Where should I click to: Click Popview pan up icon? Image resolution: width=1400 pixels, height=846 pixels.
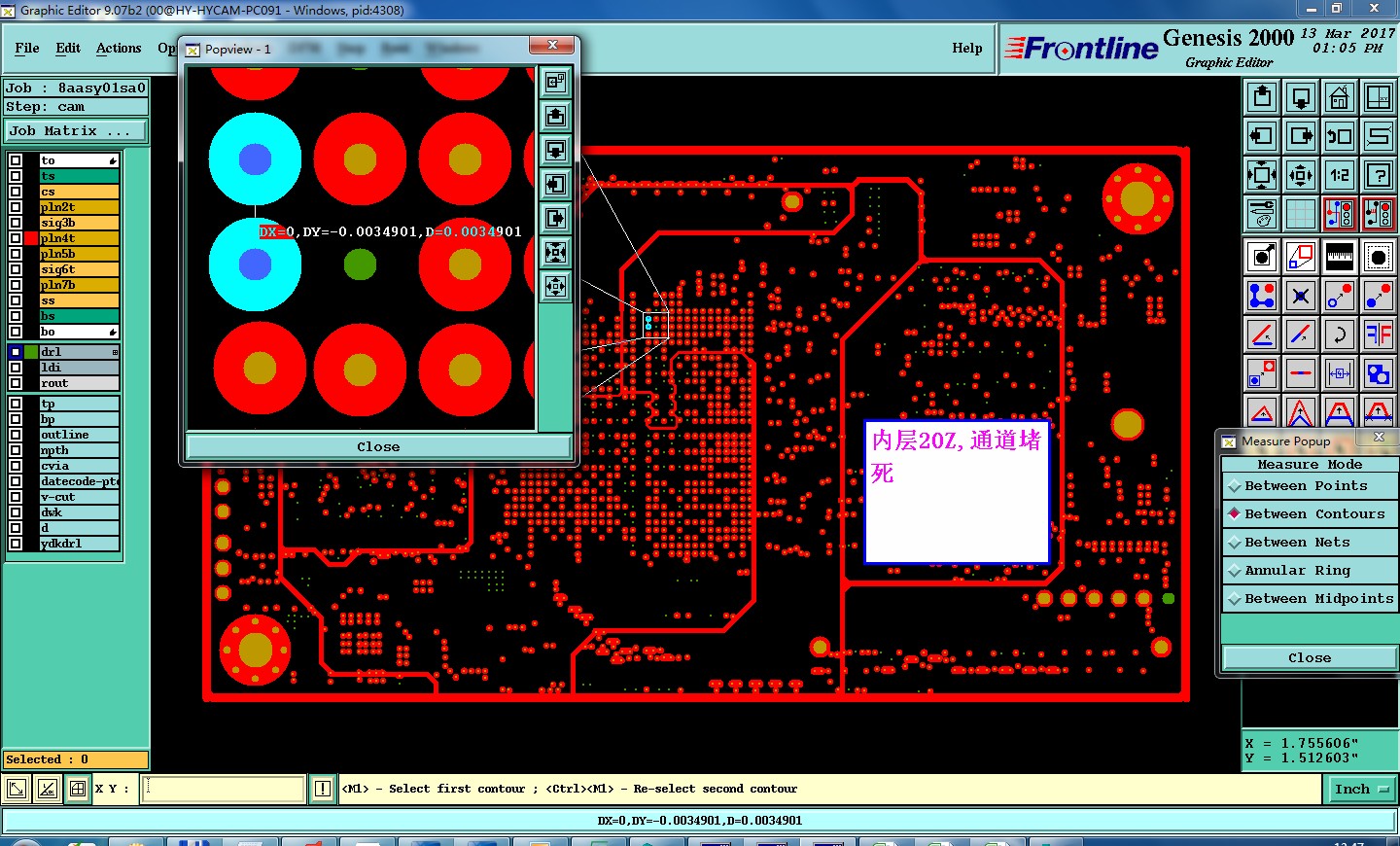tap(555, 117)
